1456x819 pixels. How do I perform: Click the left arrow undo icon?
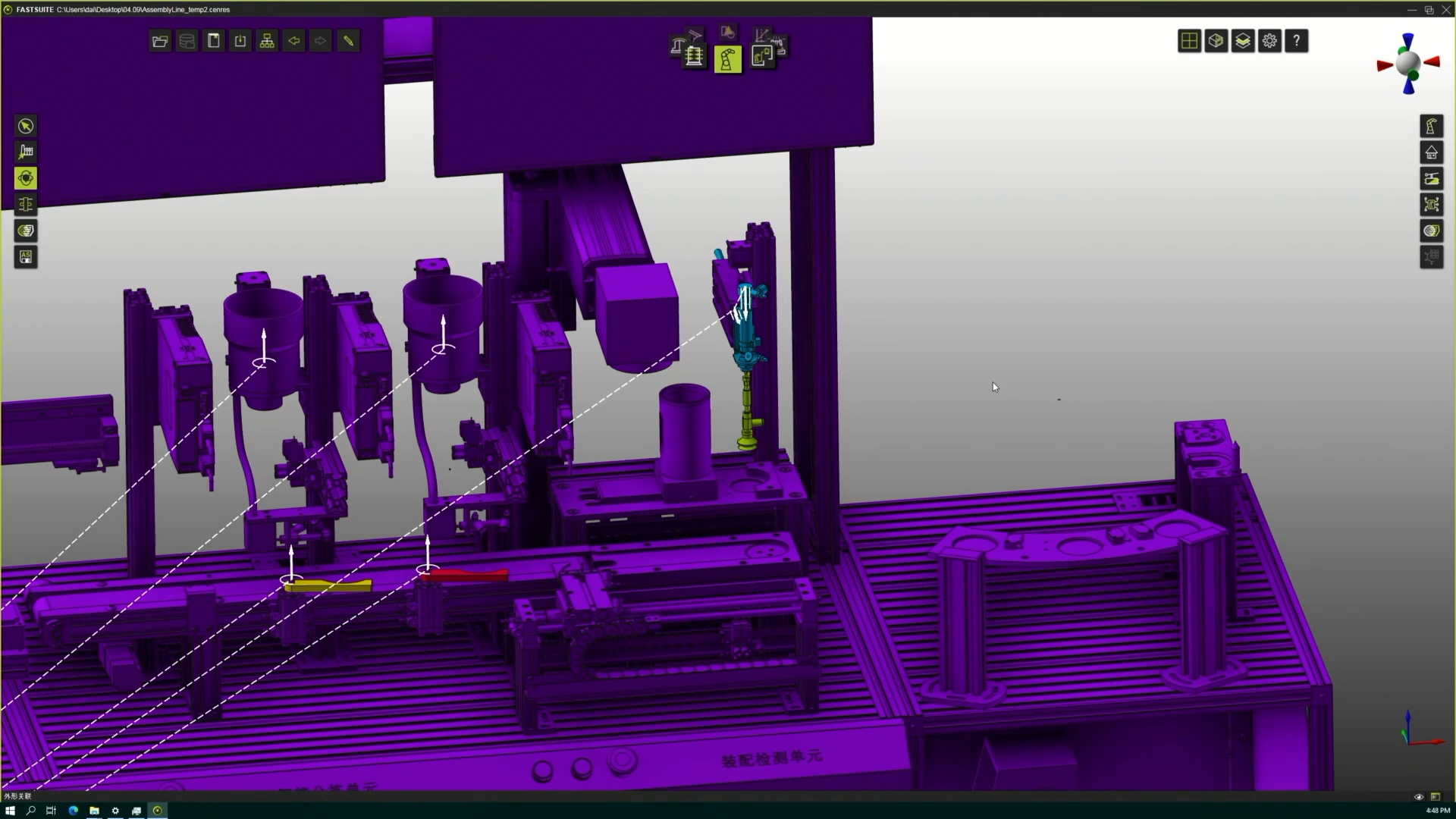point(294,41)
